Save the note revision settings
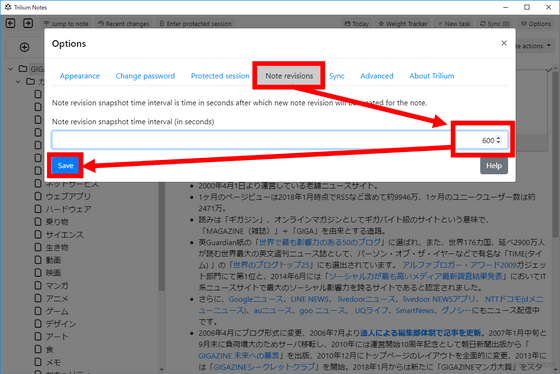Screen dimensions: 560x374 [65, 165]
